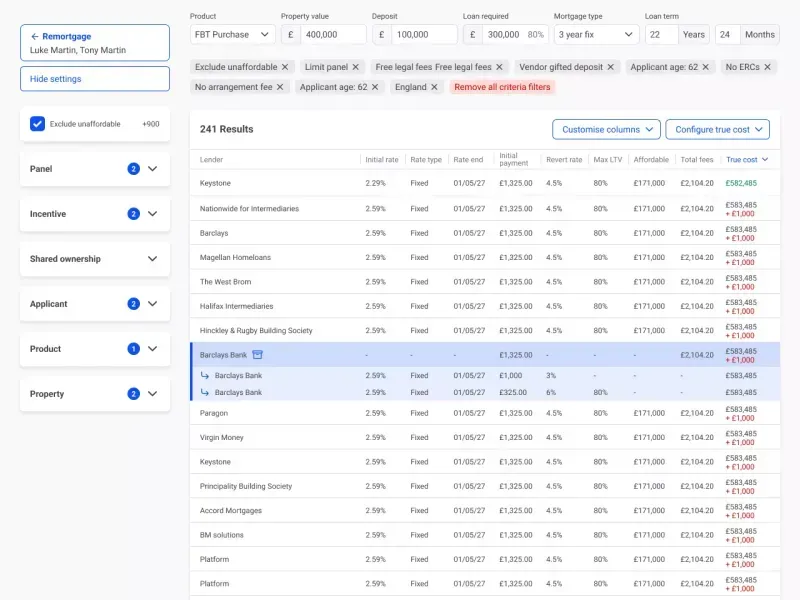Click the archive icon beside Barclays Bank
The width and height of the screenshot is (800, 600).
coord(258,355)
